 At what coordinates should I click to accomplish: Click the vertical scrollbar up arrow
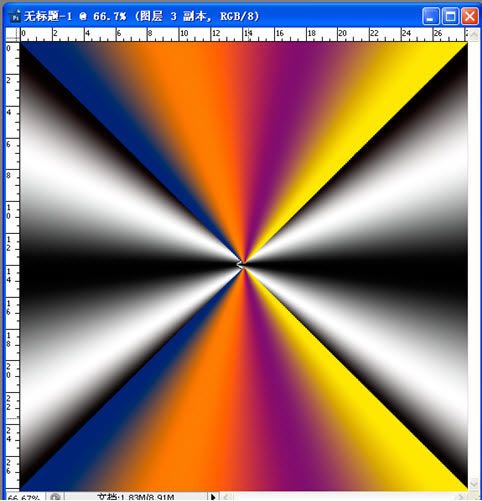click(x=473, y=35)
